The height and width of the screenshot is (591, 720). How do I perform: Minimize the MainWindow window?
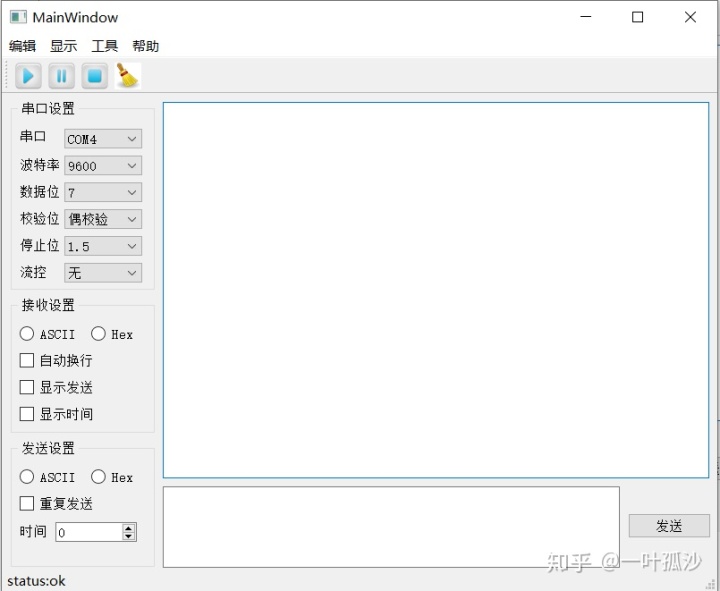pyautogui.click(x=585, y=17)
